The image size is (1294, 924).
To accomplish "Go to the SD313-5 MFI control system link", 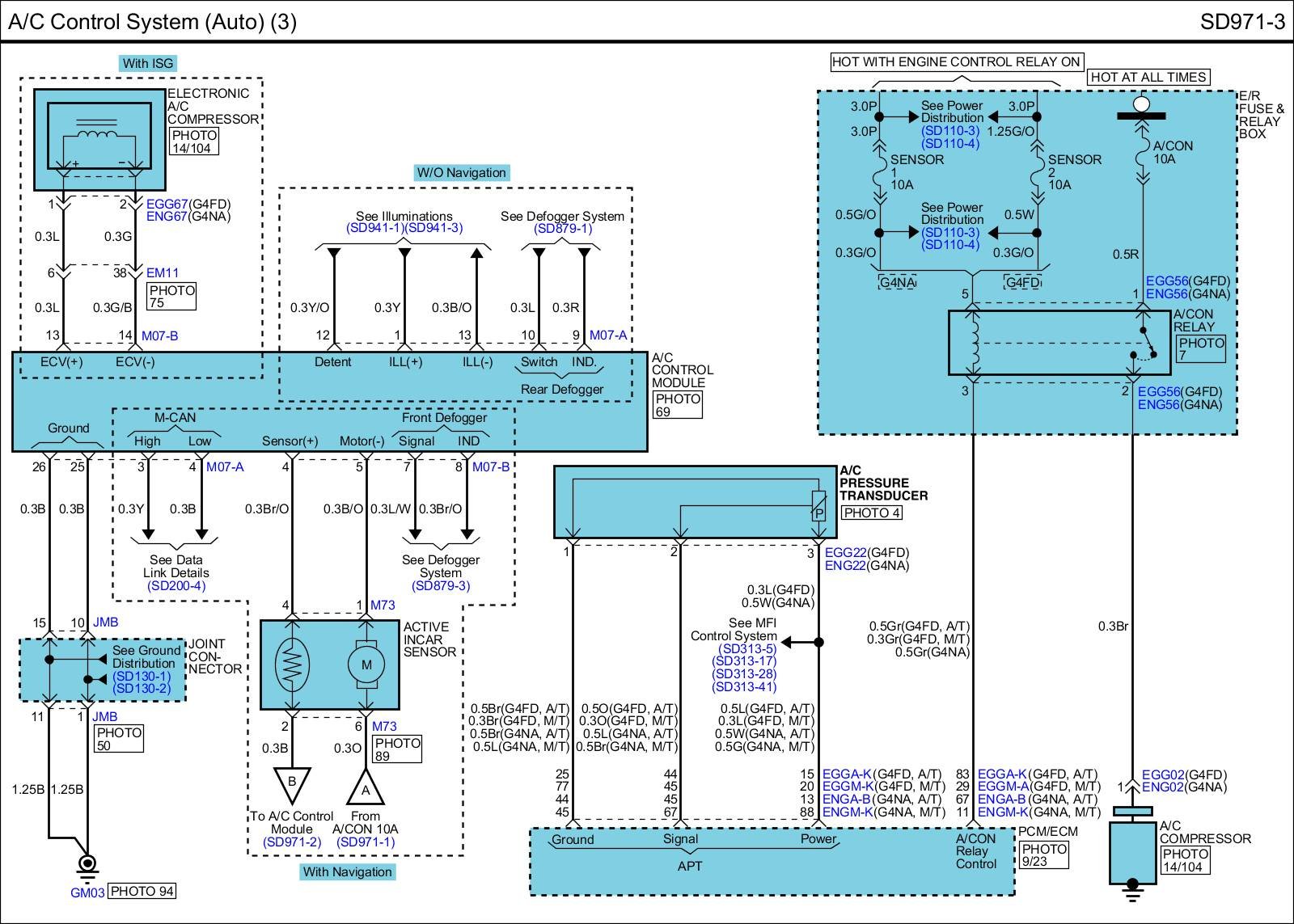I will [746, 648].
